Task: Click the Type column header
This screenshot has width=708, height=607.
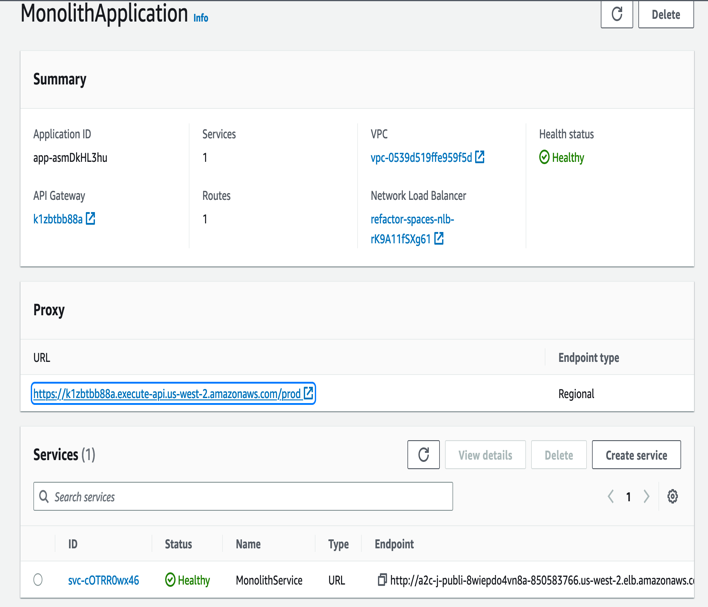Action: (338, 545)
